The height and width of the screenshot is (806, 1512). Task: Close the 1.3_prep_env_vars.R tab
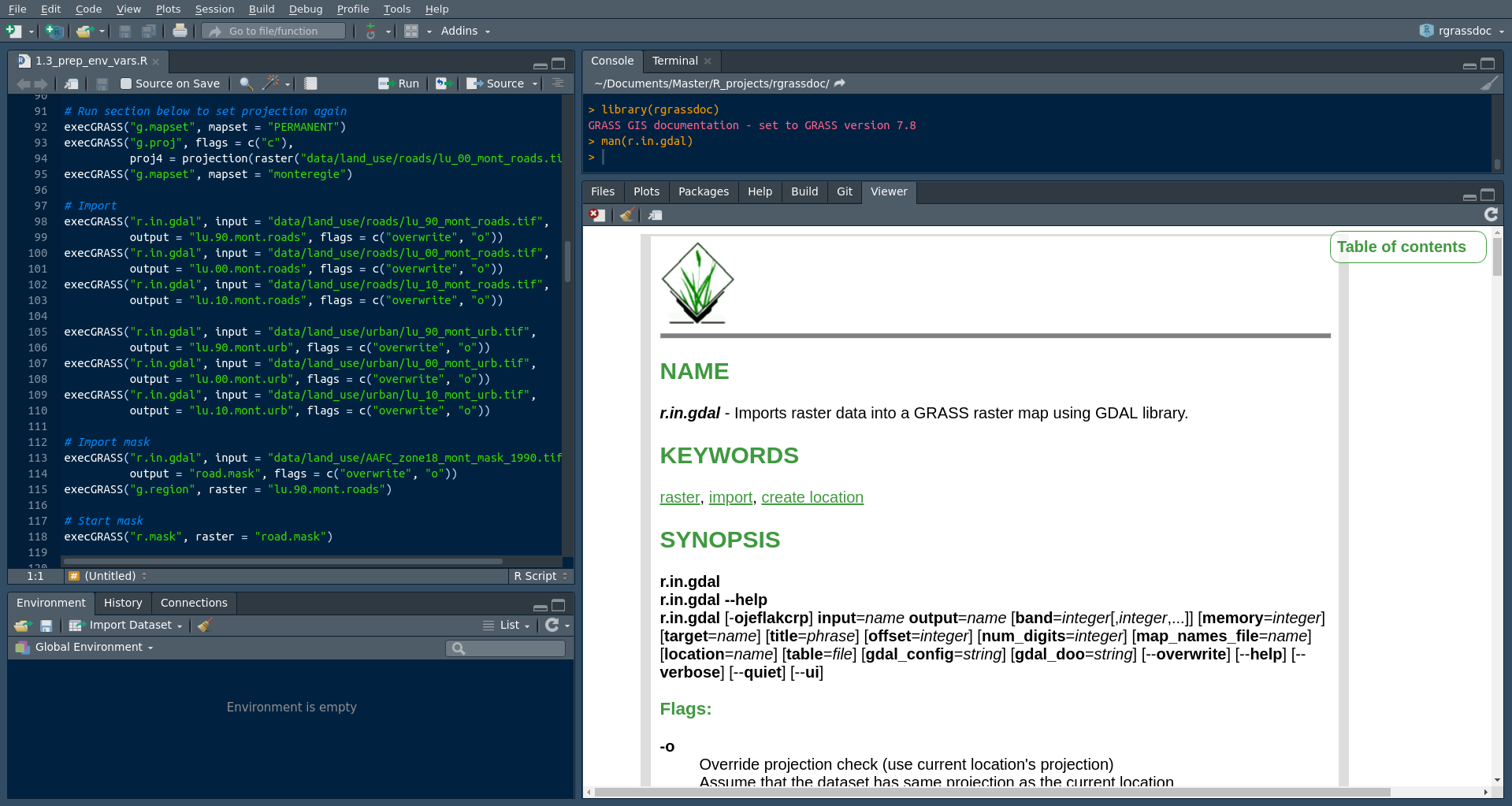pos(156,61)
